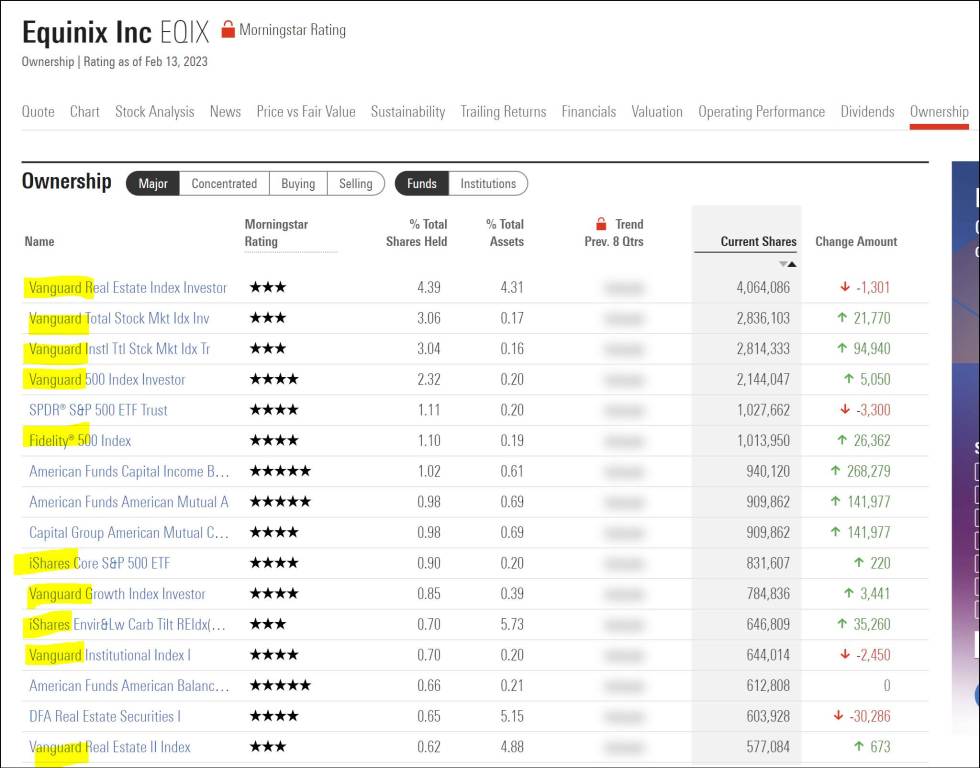Click current shares value 2,836,103
This screenshot has width=980, height=768.
pos(763,318)
